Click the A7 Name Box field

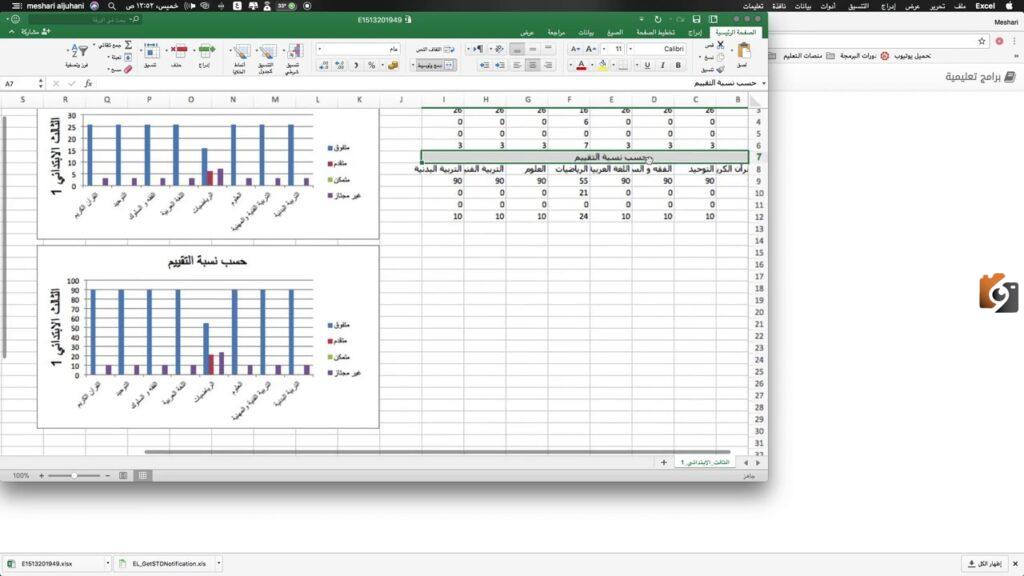(24, 84)
